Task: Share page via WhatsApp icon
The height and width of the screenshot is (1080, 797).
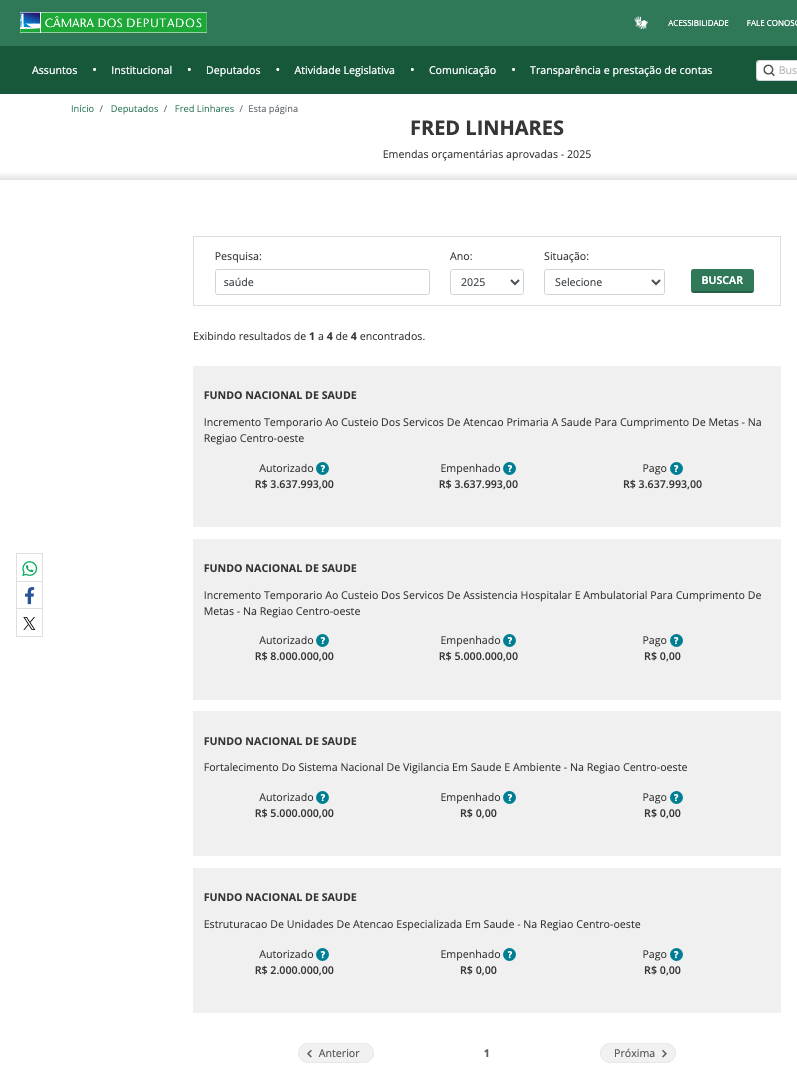Action: coord(30,569)
